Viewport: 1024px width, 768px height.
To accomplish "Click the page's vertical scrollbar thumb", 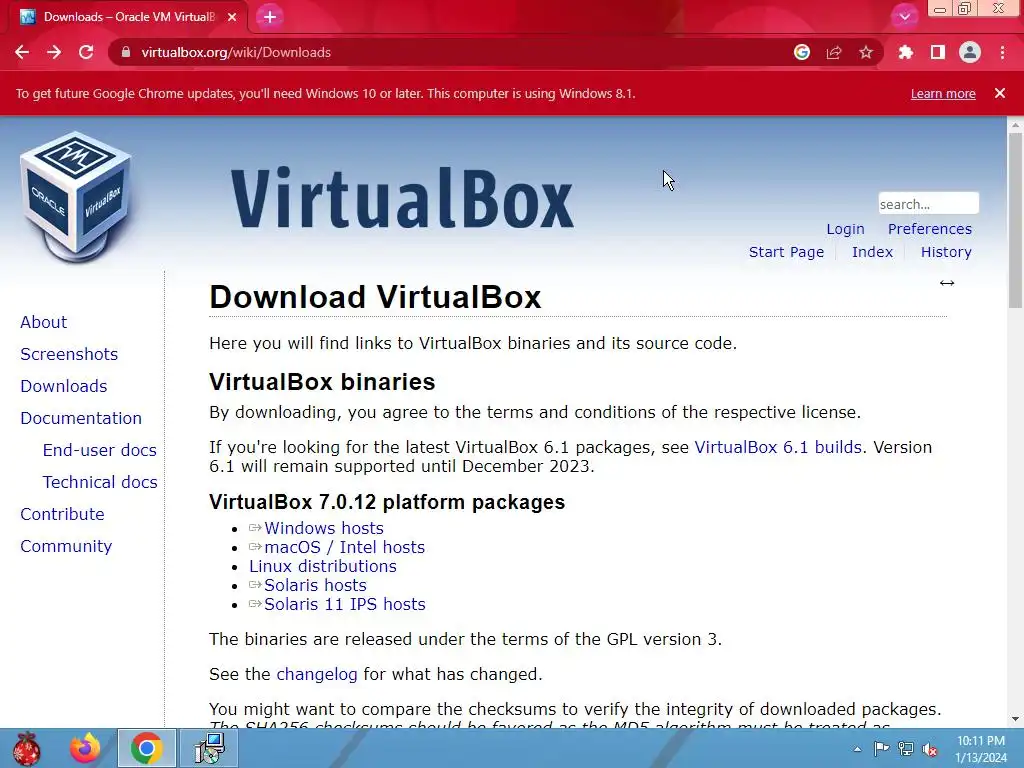I will pyautogui.click(x=1015, y=219).
